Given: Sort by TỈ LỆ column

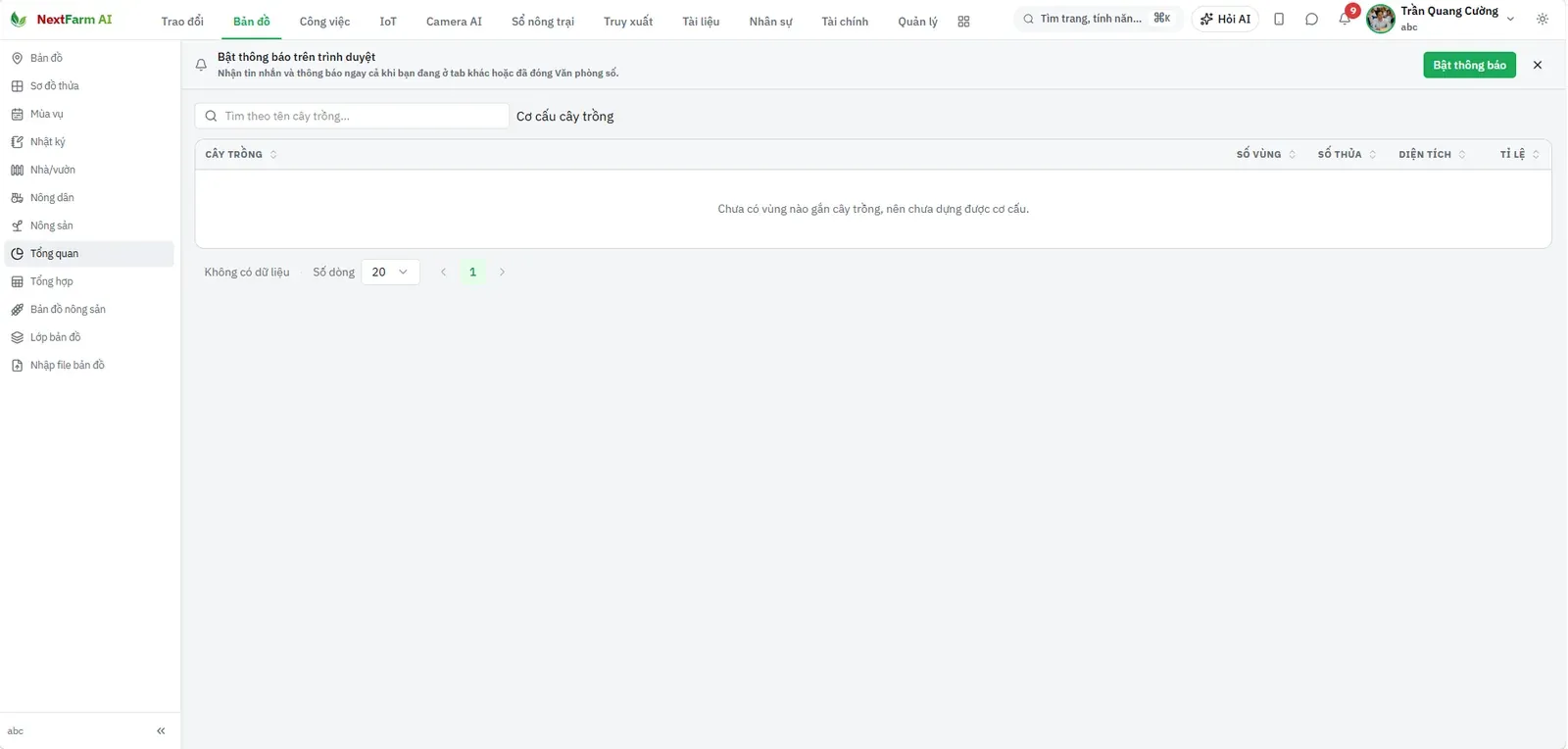Looking at the screenshot, I should tap(1520, 155).
